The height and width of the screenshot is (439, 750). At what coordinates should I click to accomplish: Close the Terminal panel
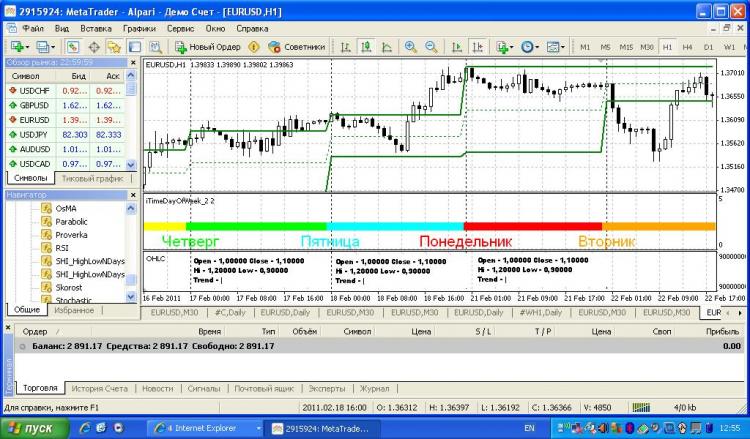(x=8, y=328)
